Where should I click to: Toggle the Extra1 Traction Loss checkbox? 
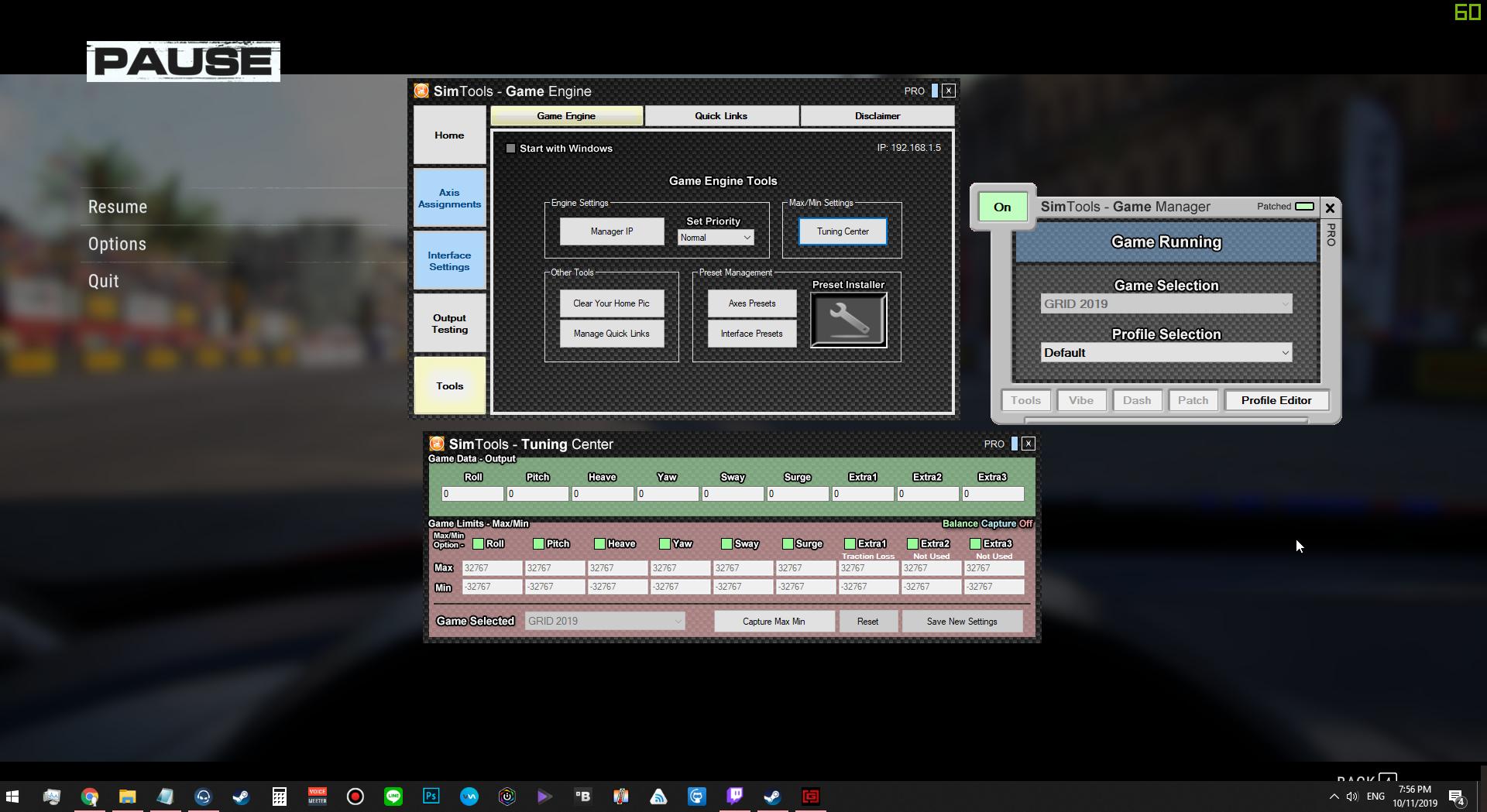click(x=850, y=543)
